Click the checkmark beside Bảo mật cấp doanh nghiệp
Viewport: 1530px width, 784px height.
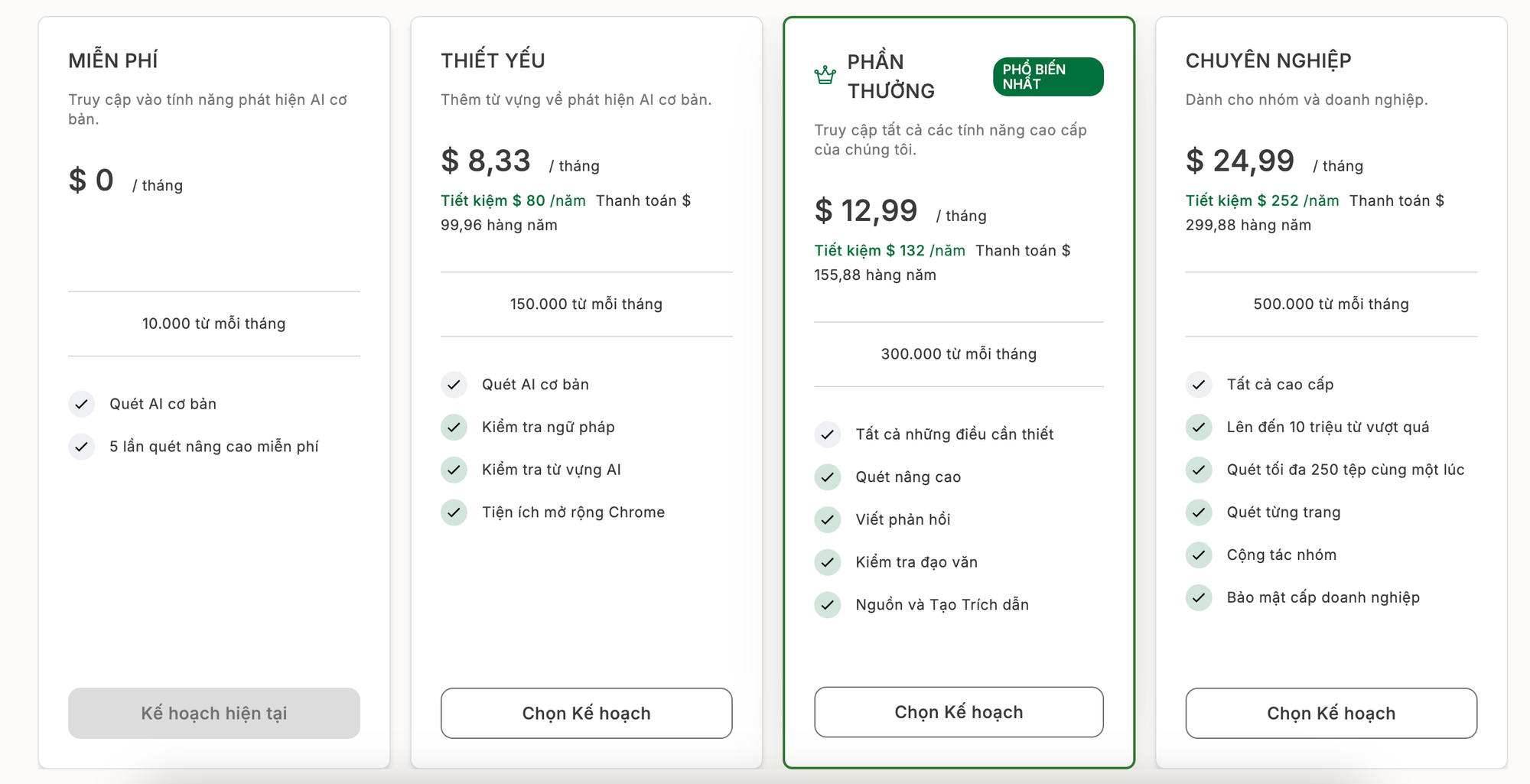[x=1199, y=597]
